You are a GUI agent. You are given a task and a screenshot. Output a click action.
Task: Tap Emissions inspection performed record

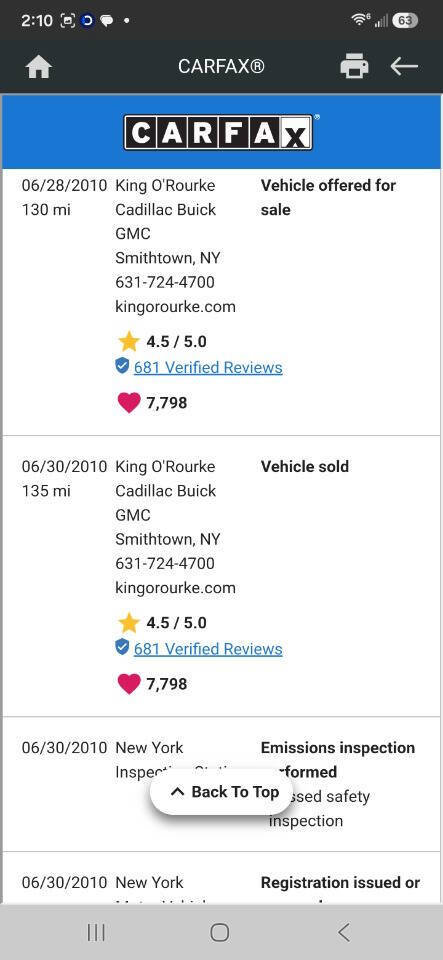click(x=221, y=784)
